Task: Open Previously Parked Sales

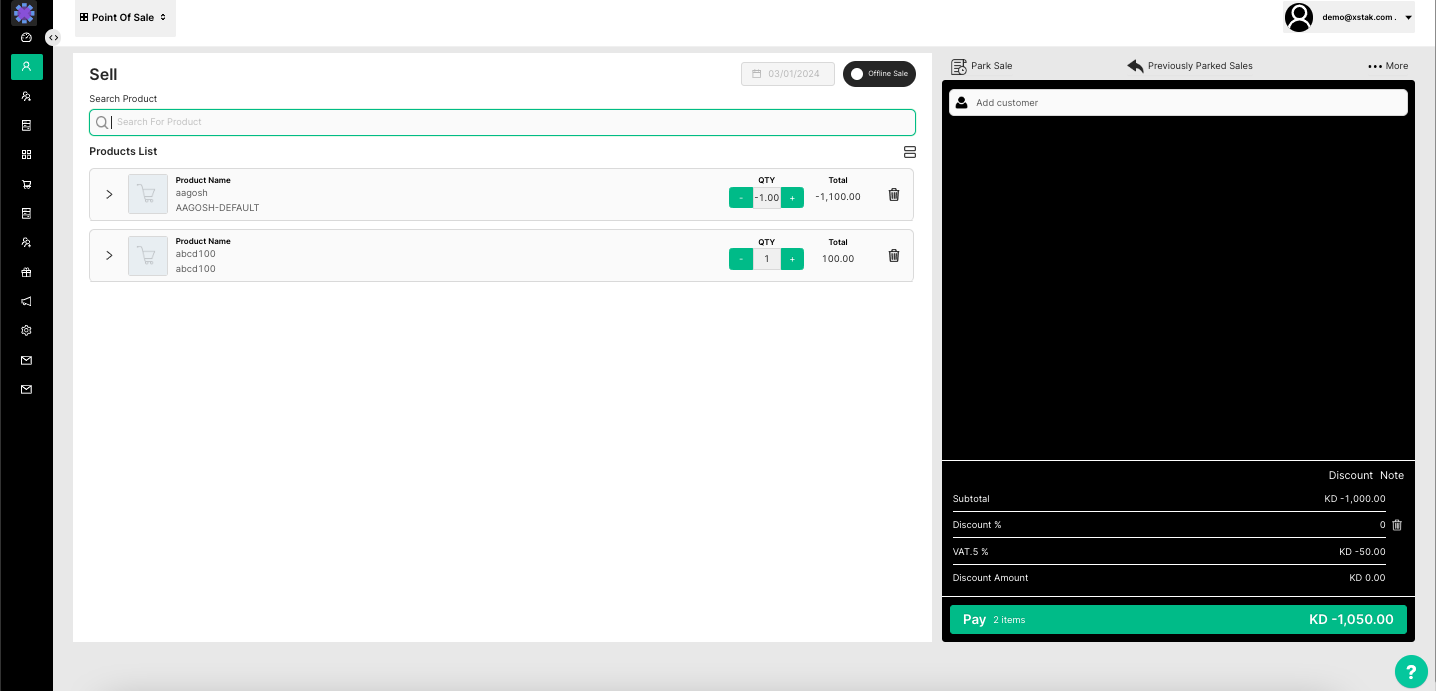Action: (1189, 66)
